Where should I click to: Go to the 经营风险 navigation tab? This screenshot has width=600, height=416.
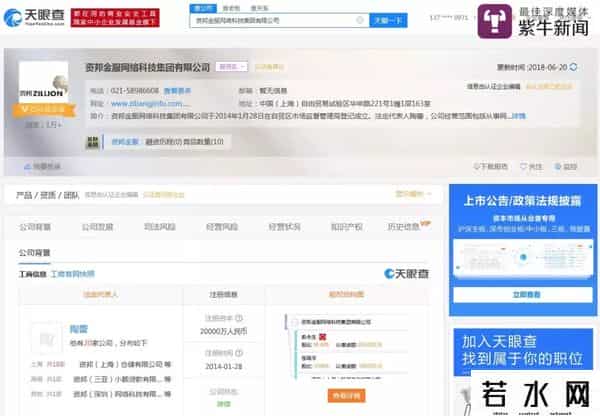click(x=222, y=227)
